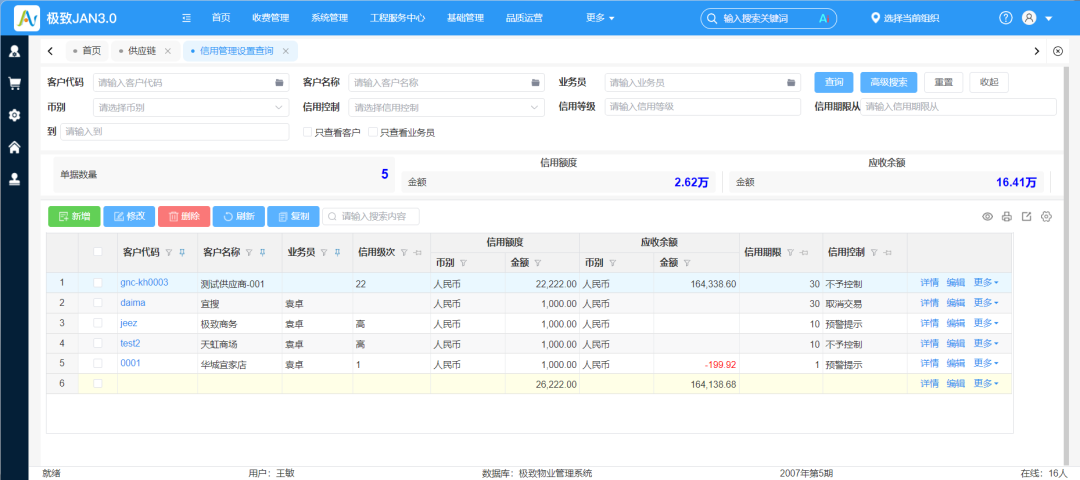Open the 收费管理 menu
Viewport: 1080px width, 480px height.
click(x=271, y=19)
